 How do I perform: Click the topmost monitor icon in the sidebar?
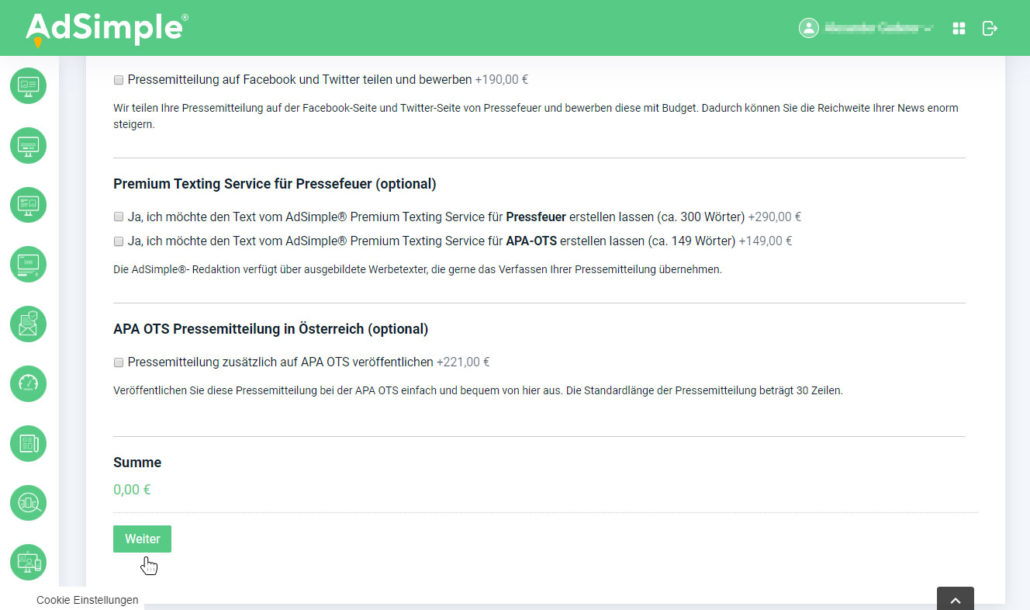28,85
